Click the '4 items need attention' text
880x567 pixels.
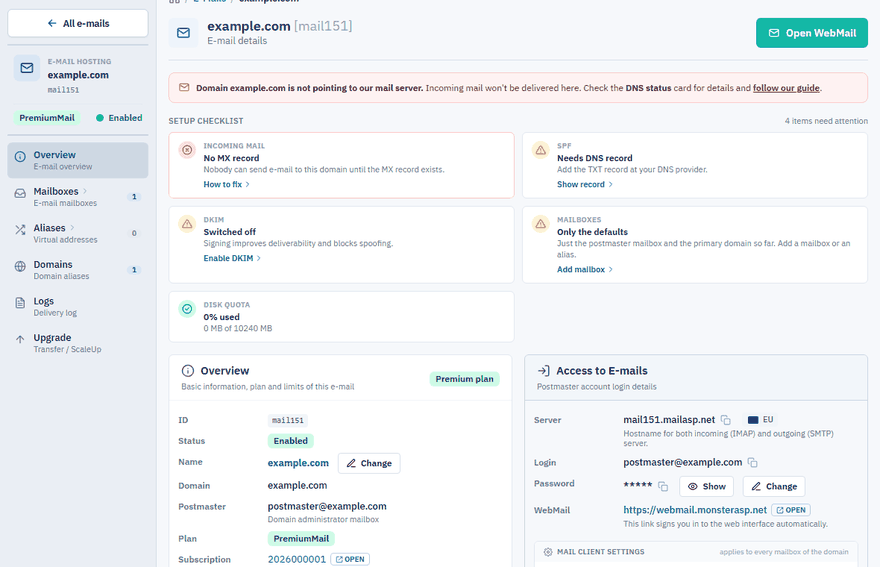(826, 121)
